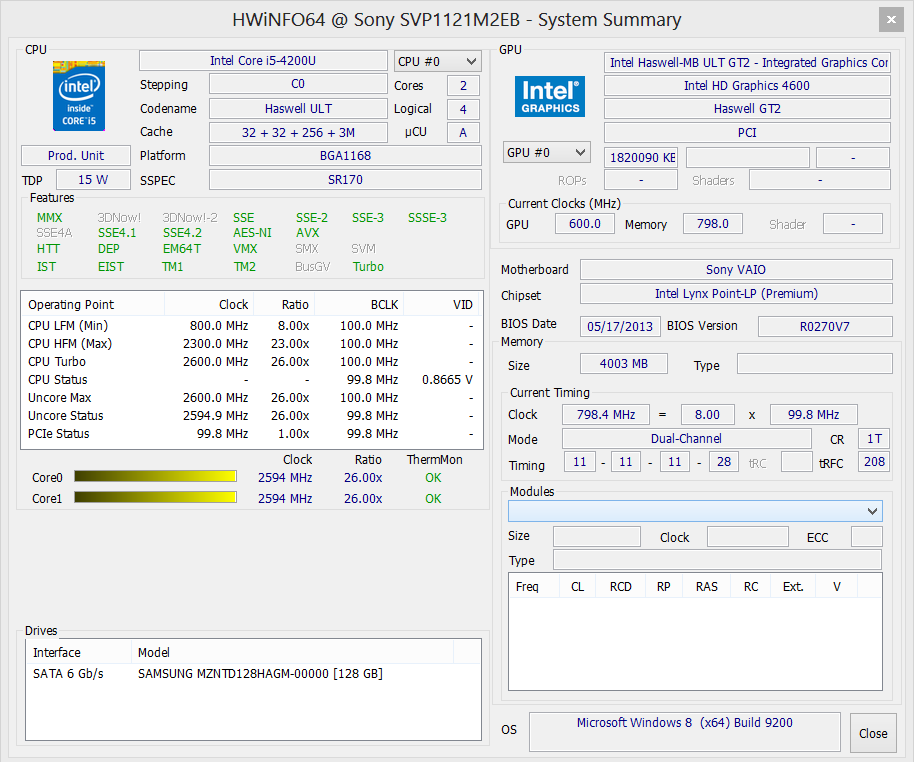Click the Intel Core i5 inside logo
This screenshot has height=762, width=915.
pyautogui.click(x=79, y=95)
